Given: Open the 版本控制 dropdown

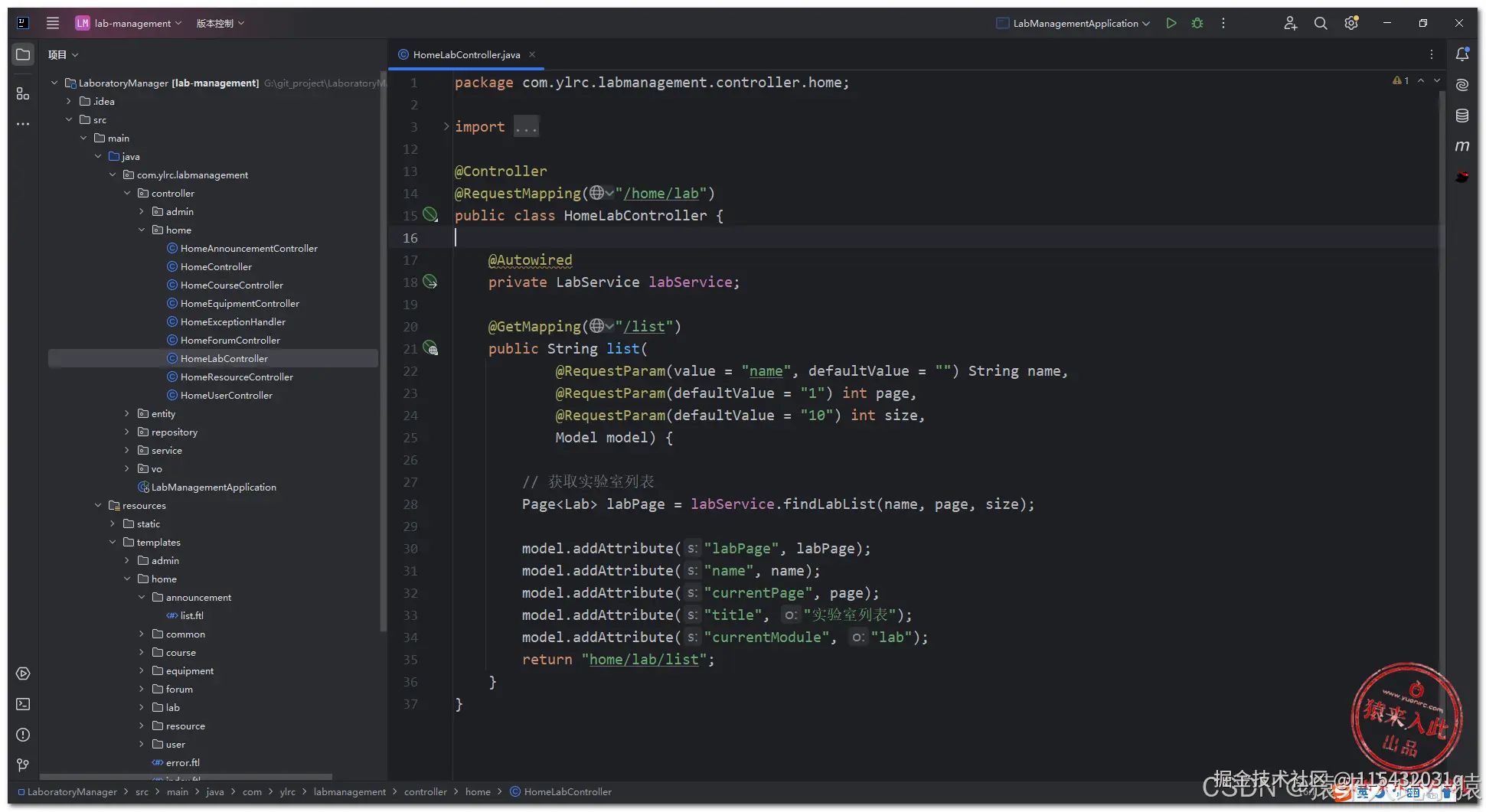Looking at the screenshot, I should pyautogui.click(x=220, y=23).
